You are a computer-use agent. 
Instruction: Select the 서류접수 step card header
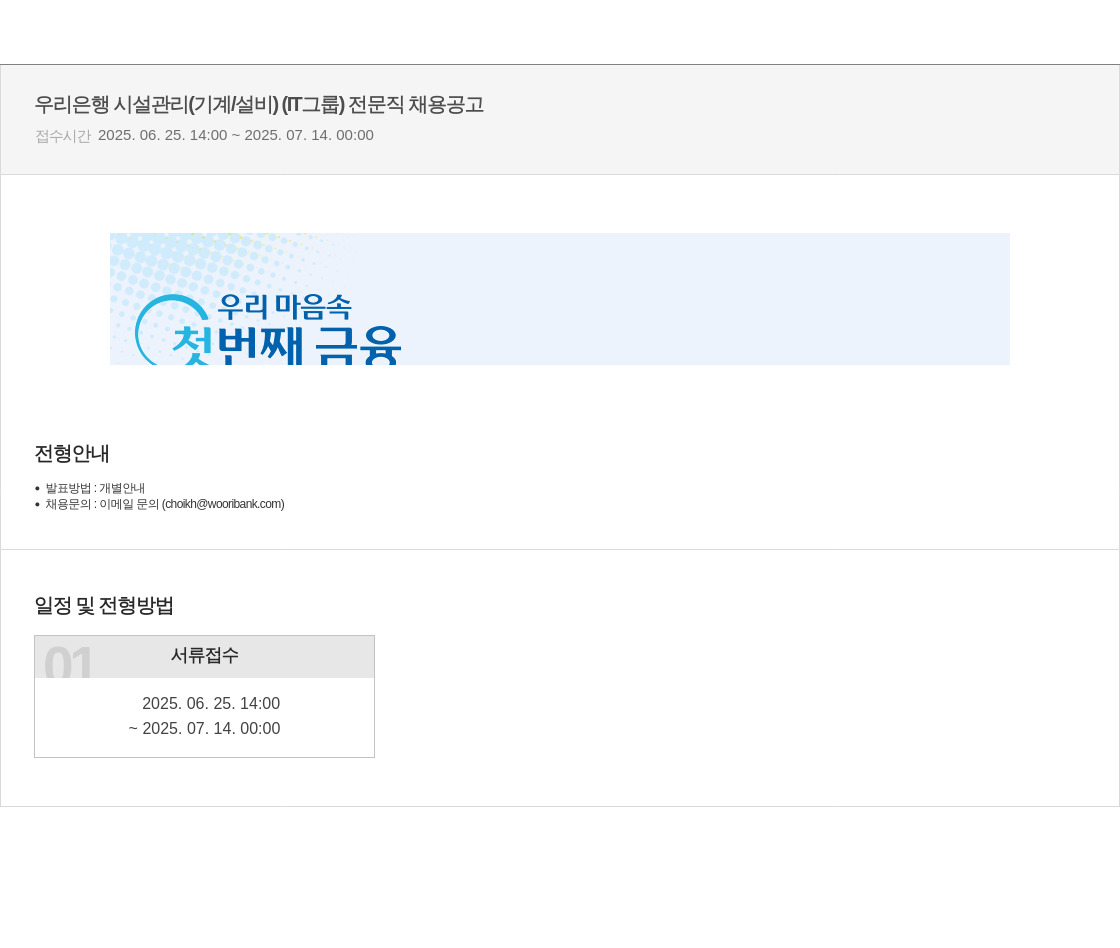pos(204,657)
